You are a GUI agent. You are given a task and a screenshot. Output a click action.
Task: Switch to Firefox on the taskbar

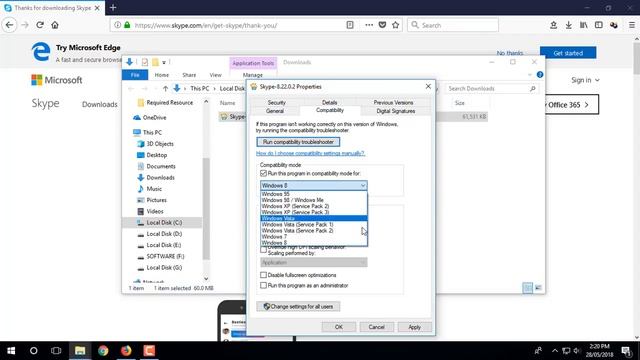pyautogui.click(x=126, y=351)
